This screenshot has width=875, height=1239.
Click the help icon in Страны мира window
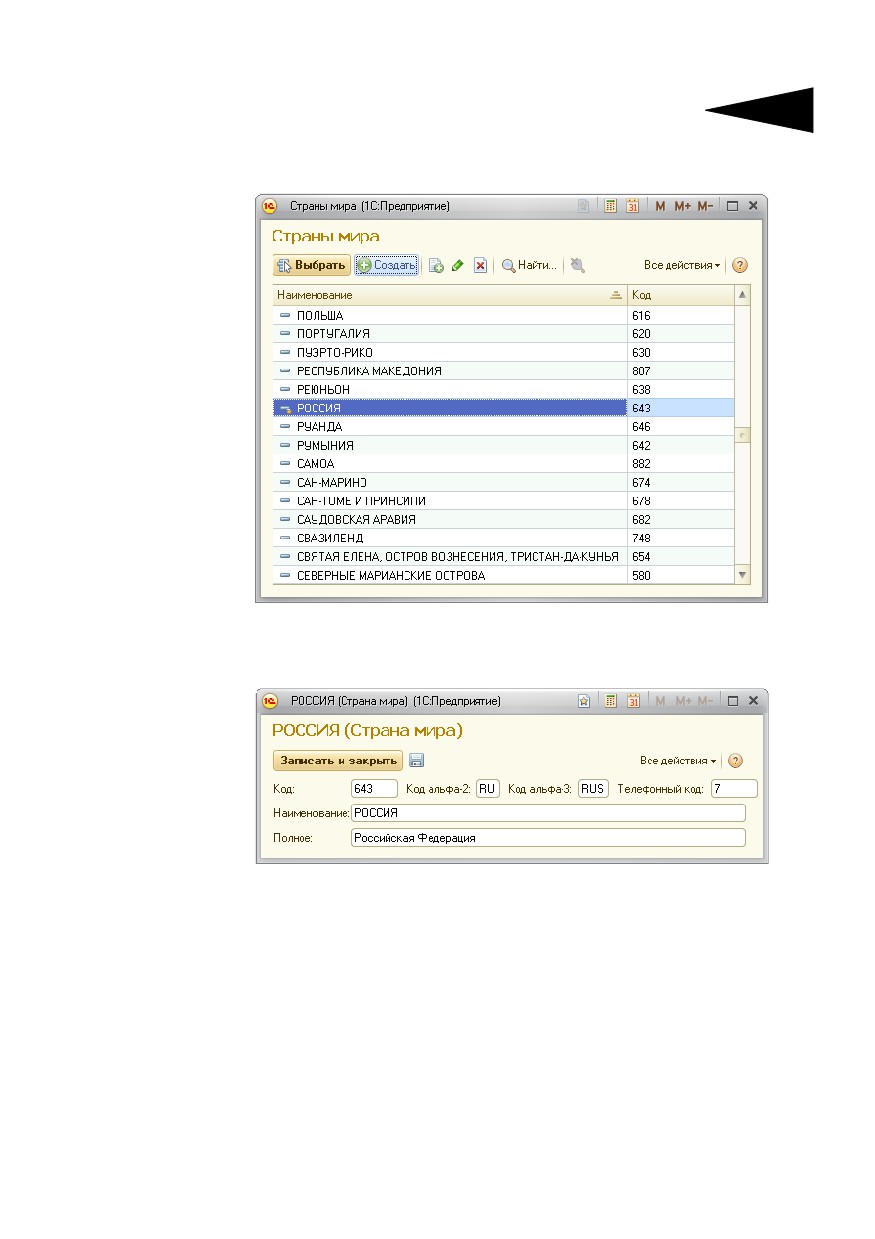[x=740, y=266]
